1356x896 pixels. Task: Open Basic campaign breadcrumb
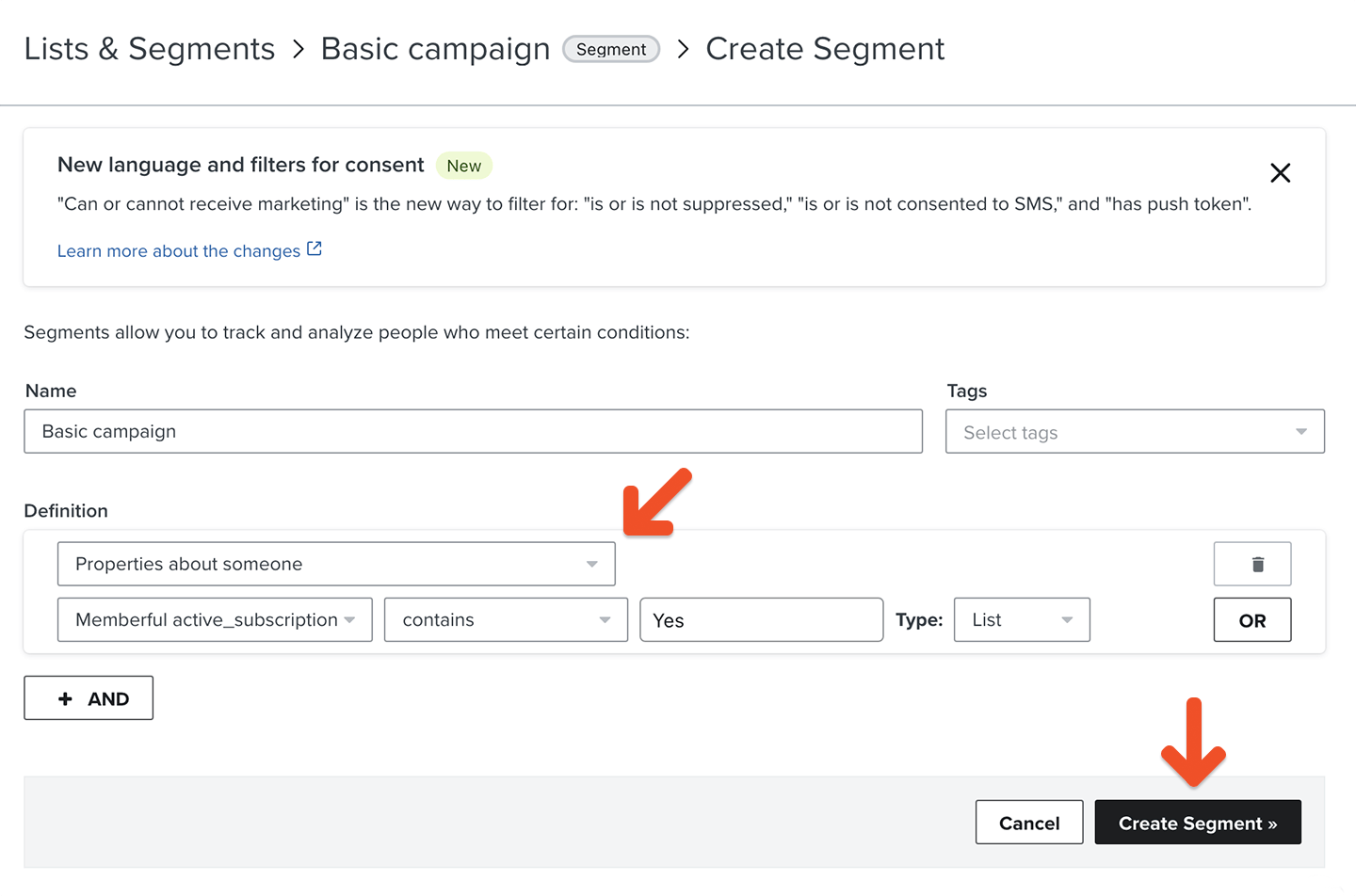pyautogui.click(x=435, y=49)
